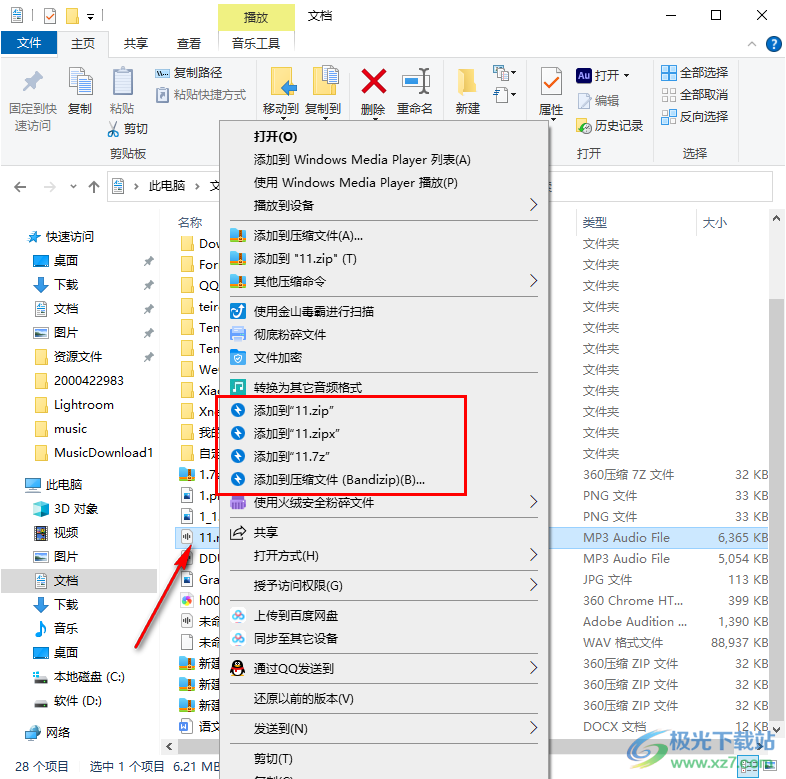Viewport: 786px width, 779px height.
Task: Go up one folder level arrow
Action: [94, 187]
